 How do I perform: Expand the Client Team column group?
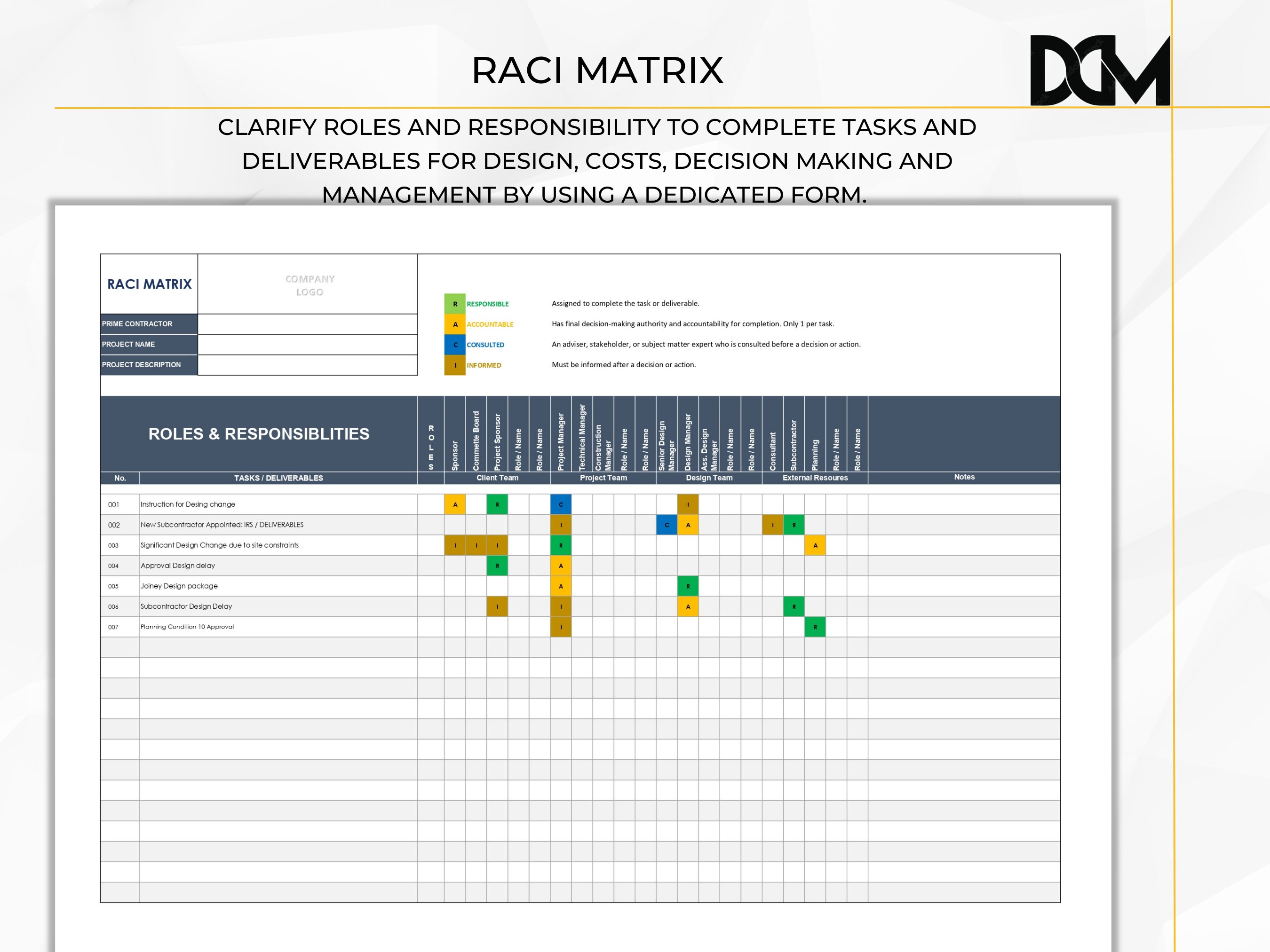click(497, 478)
